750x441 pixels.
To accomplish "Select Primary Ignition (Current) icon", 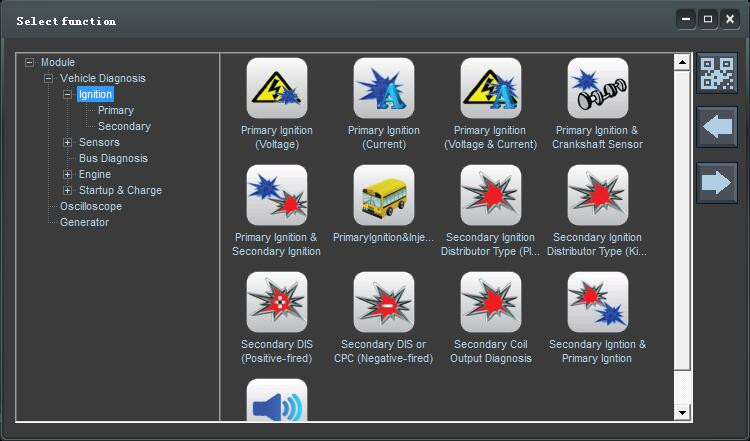I will pyautogui.click(x=384, y=88).
